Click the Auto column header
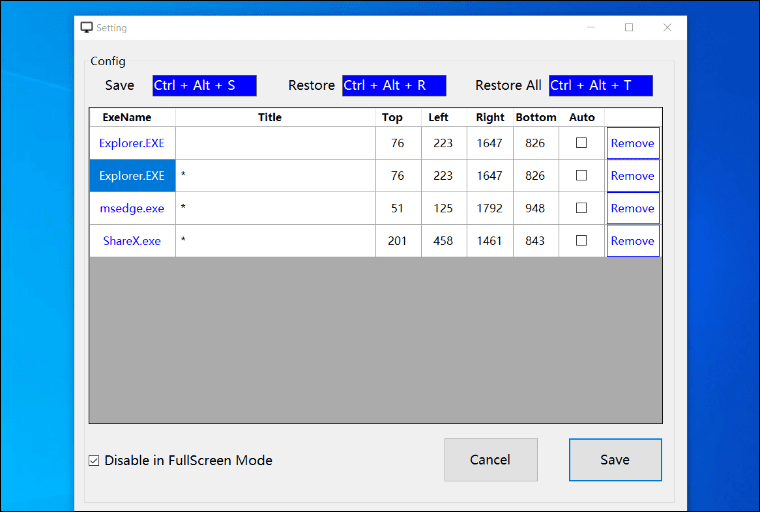The image size is (760, 512). point(582,117)
